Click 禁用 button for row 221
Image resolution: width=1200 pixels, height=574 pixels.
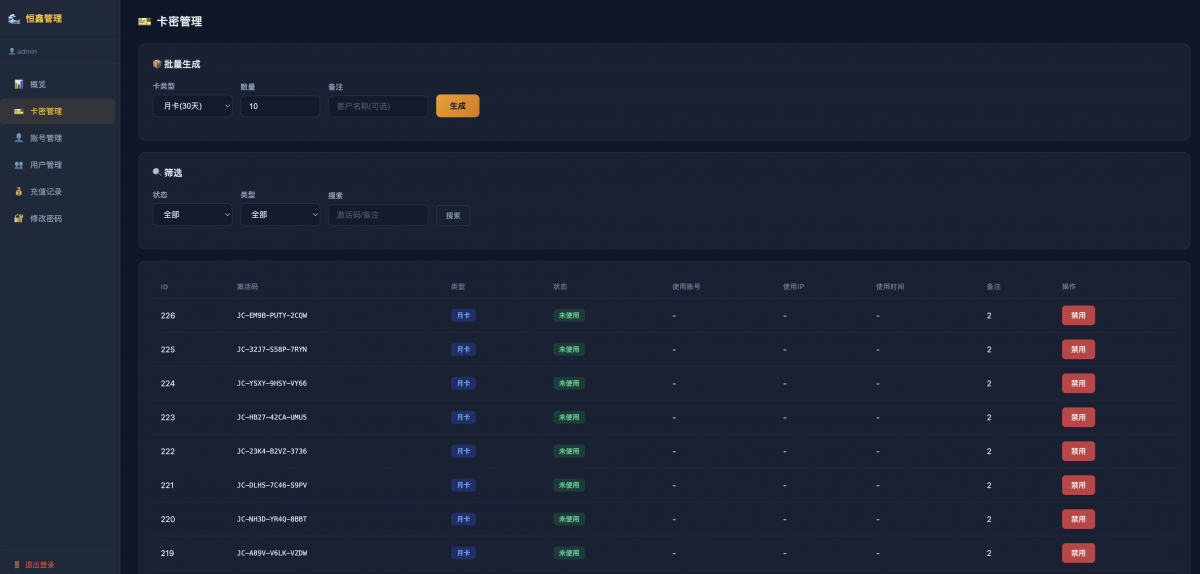click(x=1078, y=485)
